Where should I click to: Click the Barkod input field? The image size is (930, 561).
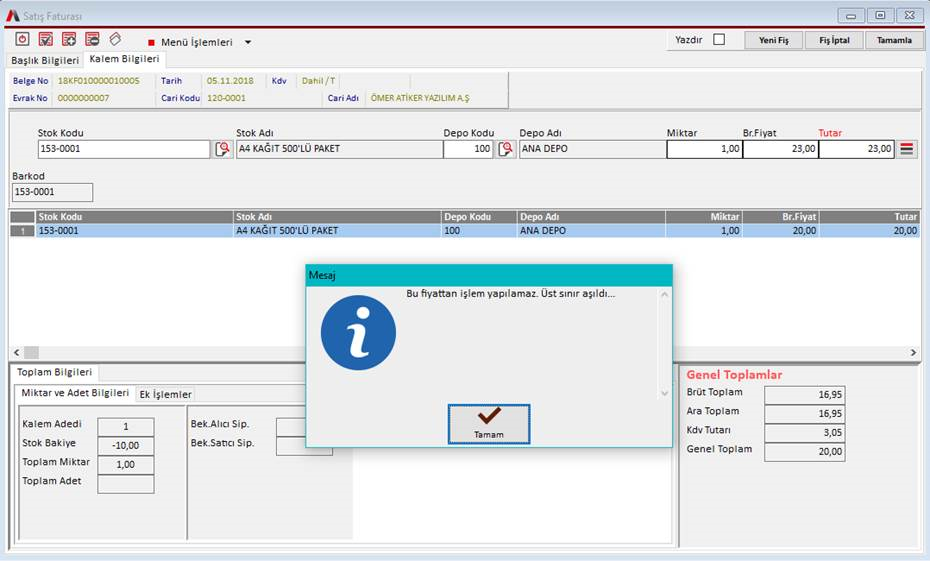(x=52, y=192)
